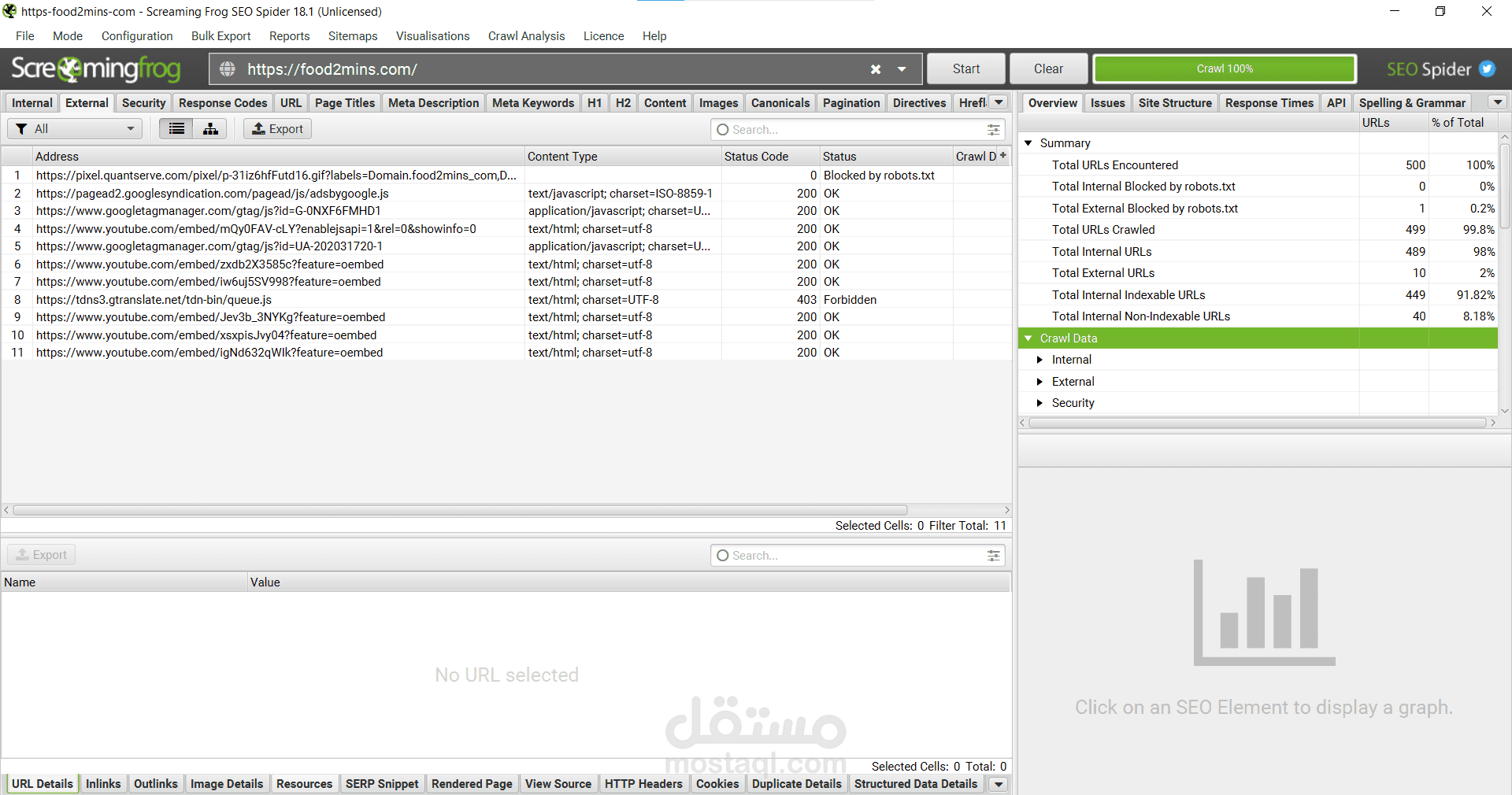Select Total External Blocked by robots.txt row

pyautogui.click(x=1258, y=209)
